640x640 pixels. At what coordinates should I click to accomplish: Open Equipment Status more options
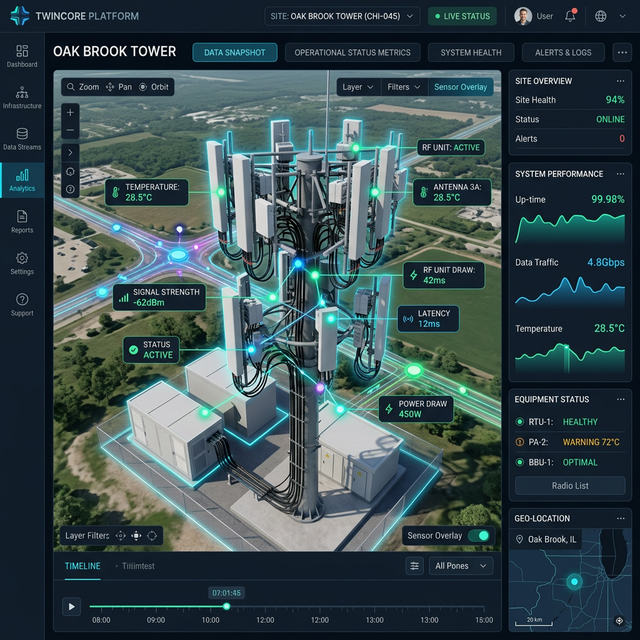(x=620, y=399)
